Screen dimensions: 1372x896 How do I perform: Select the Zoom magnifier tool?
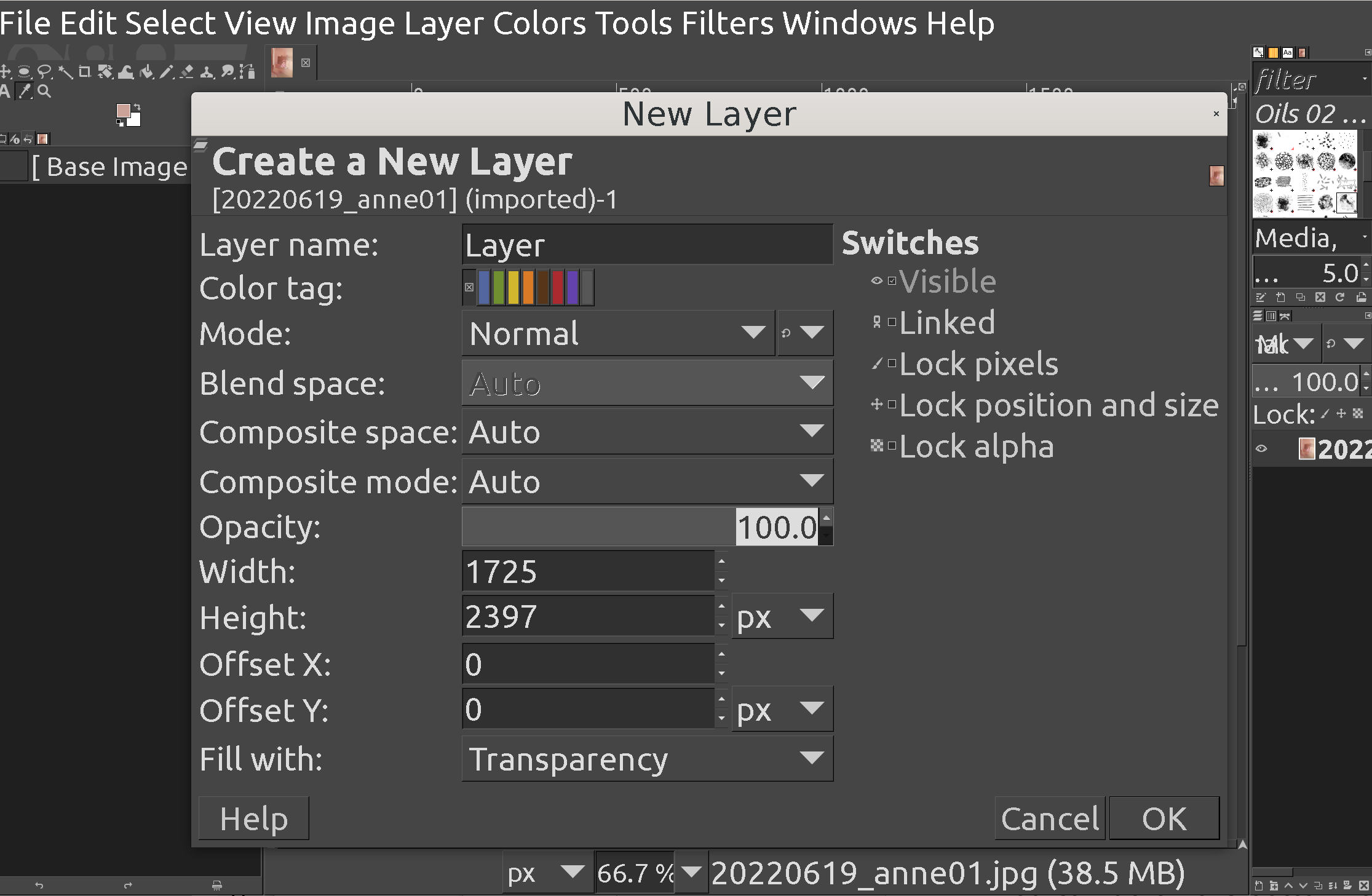click(x=44, y=92)
